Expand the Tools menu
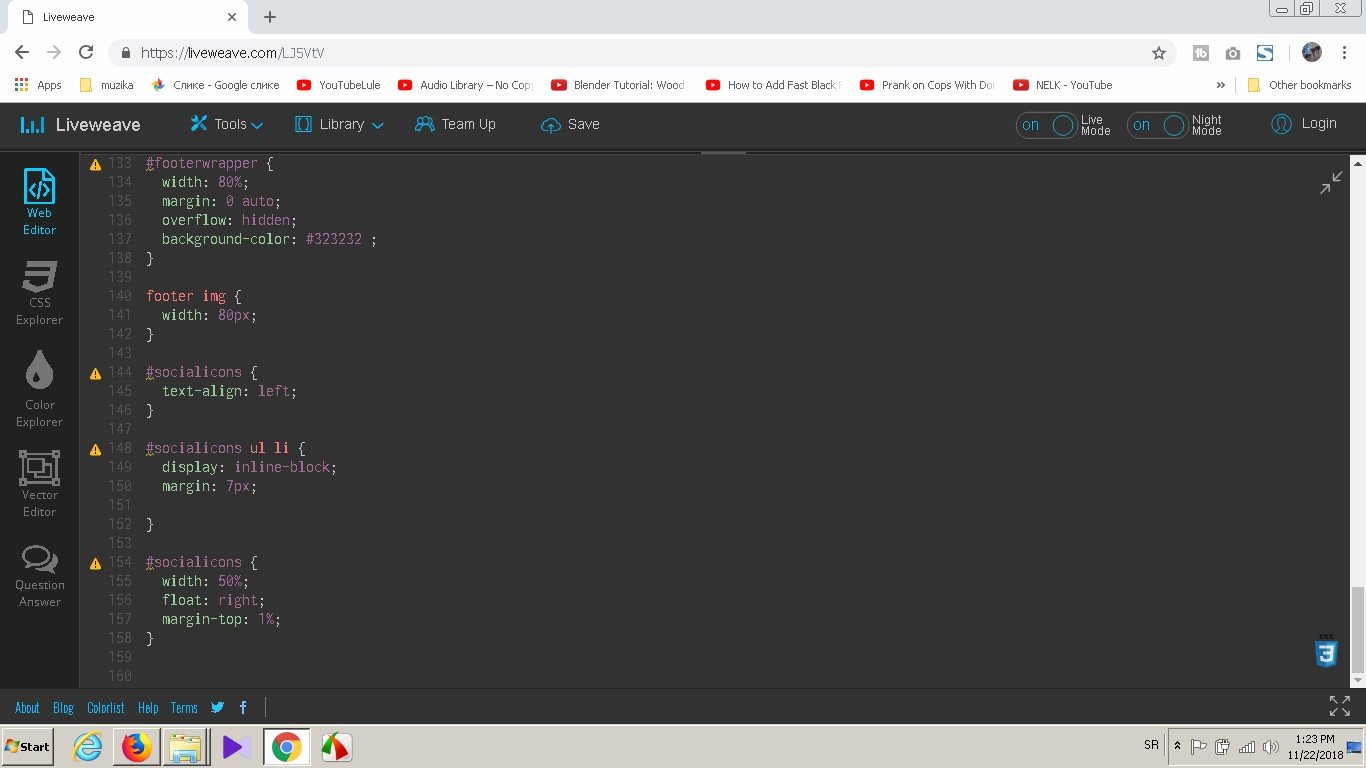 pyautogui.click(x=226, y=124)
